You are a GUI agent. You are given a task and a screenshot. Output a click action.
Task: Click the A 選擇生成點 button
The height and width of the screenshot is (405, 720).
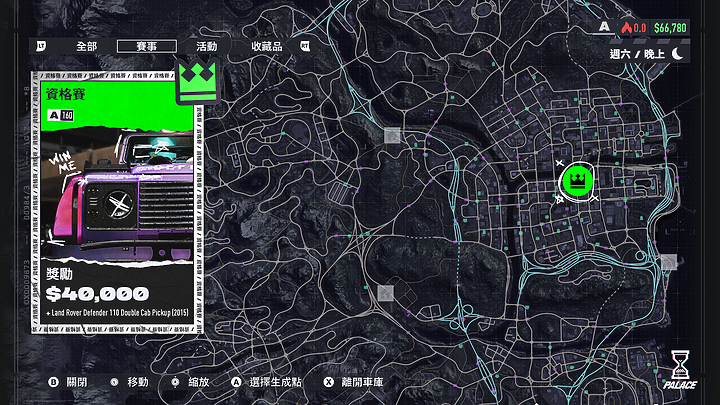coord(266,382)
